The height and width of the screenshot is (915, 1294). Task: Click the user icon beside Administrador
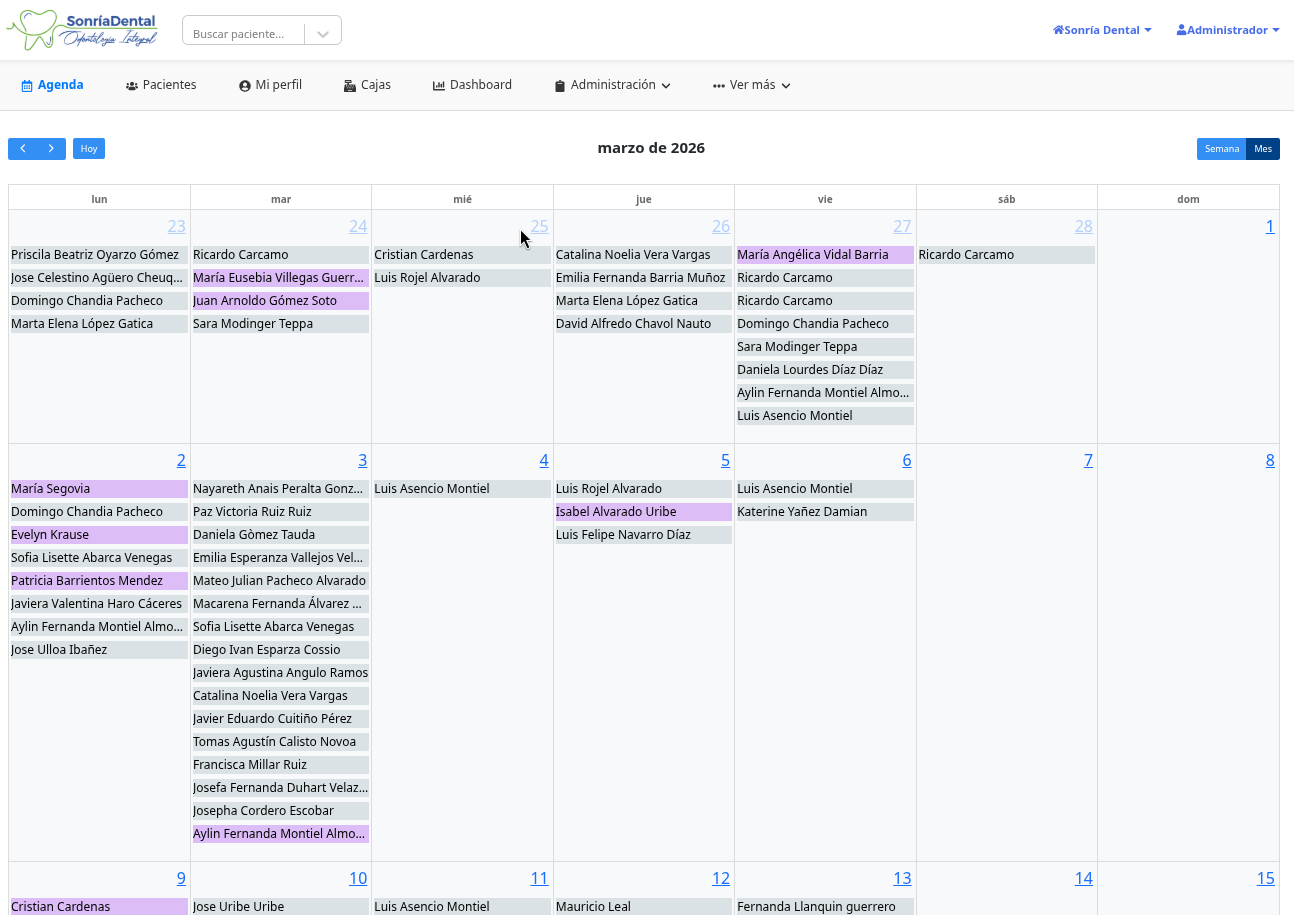pyautogui.click(x=1182, y=30)
